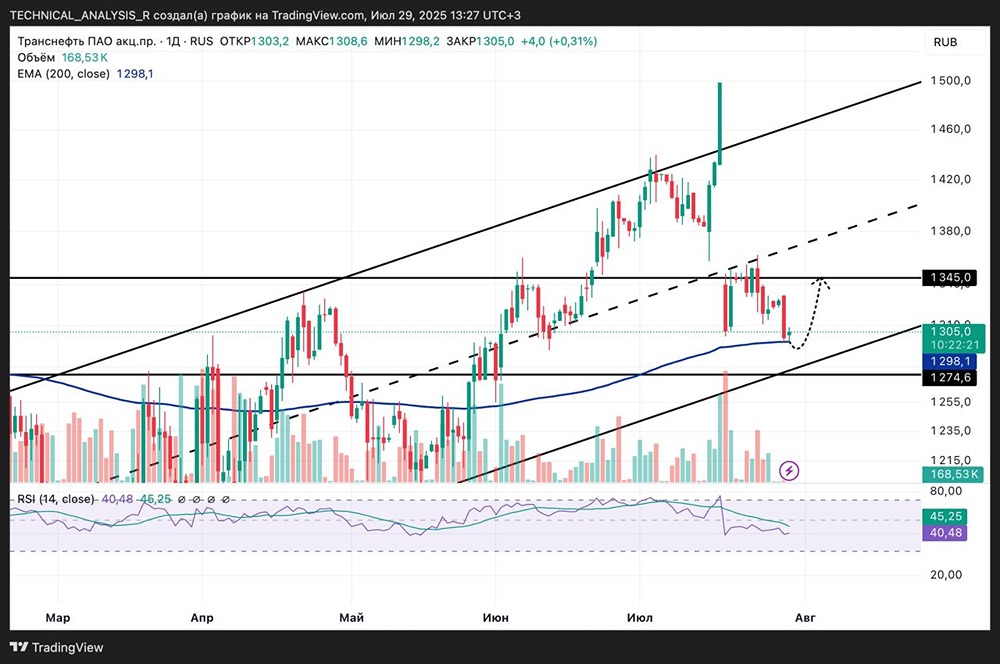This screenshot has height=664, width=1000.
Task: Click the 1215,0 price scale value
Action: coord(950,460)
